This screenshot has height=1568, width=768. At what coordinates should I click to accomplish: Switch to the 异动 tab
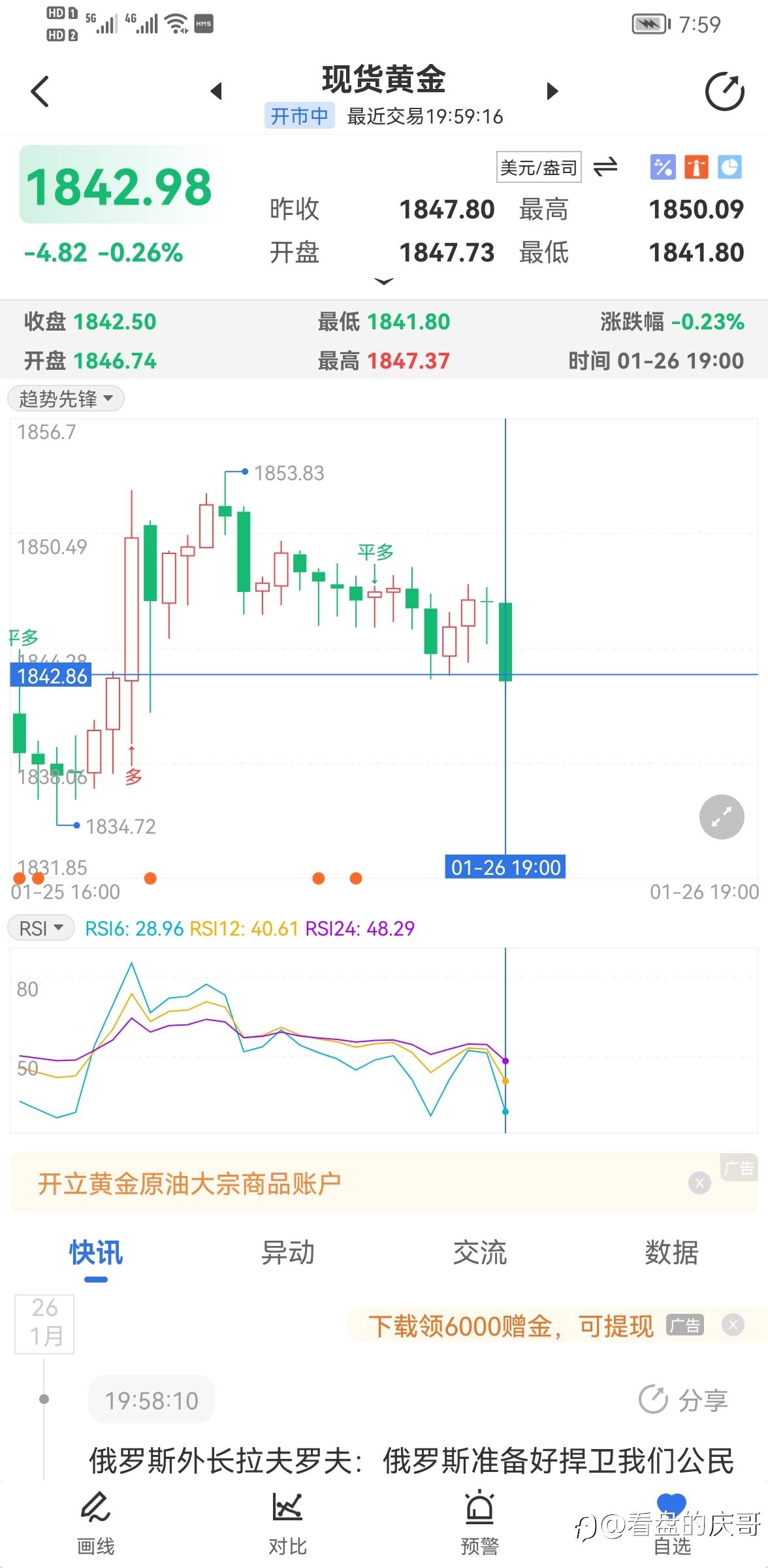(x=287, y=1252)
